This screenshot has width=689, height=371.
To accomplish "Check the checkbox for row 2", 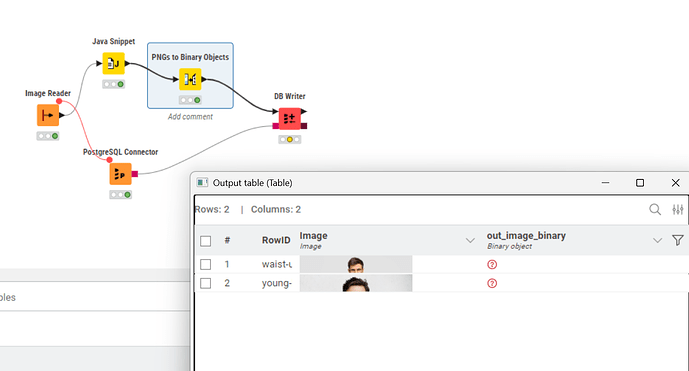I will coord(205,284).
